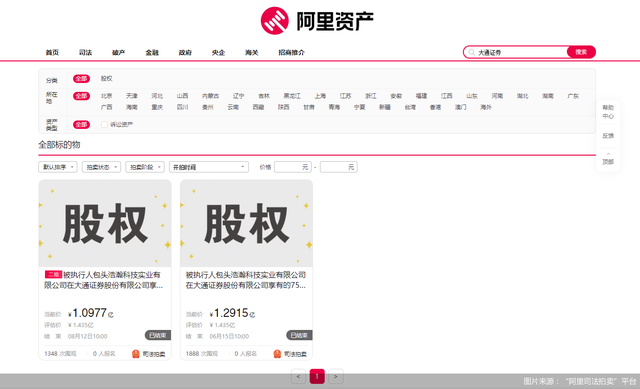Filter location by 广东
This screenshot has height=389, width=640.
(x=573, y=96)
